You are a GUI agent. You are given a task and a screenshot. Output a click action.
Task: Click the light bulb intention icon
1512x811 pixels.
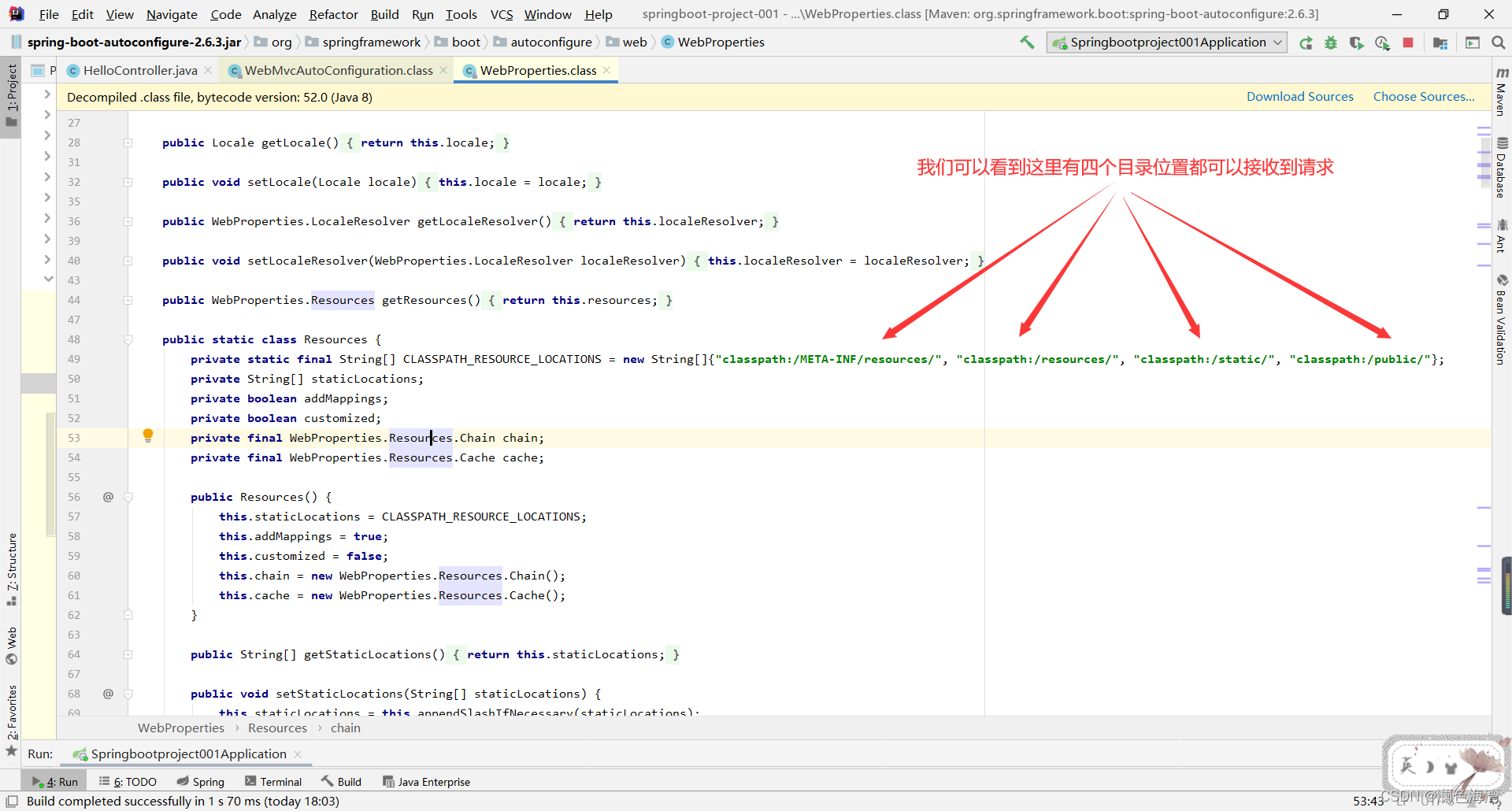(147, 435)
